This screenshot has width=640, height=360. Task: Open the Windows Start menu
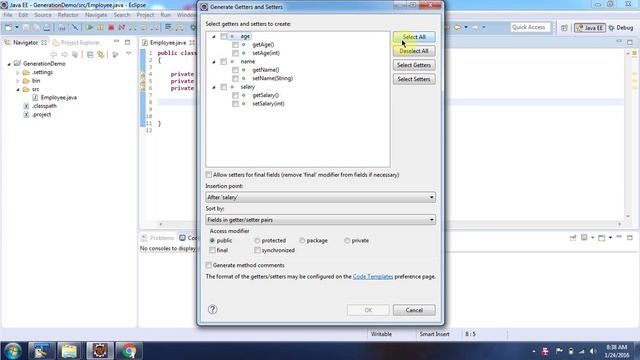point(13,351)
